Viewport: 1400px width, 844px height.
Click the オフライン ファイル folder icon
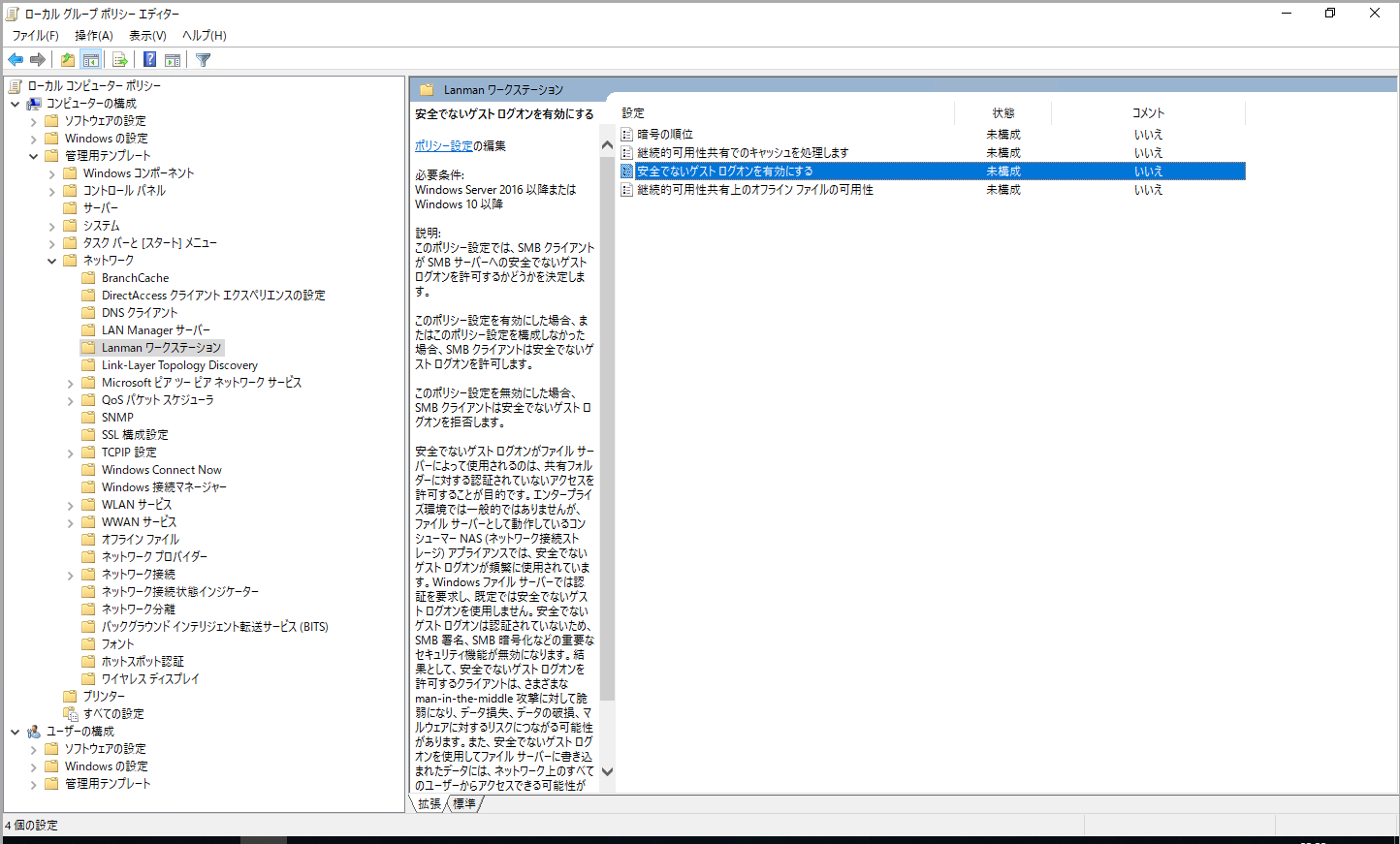point(88,539)
